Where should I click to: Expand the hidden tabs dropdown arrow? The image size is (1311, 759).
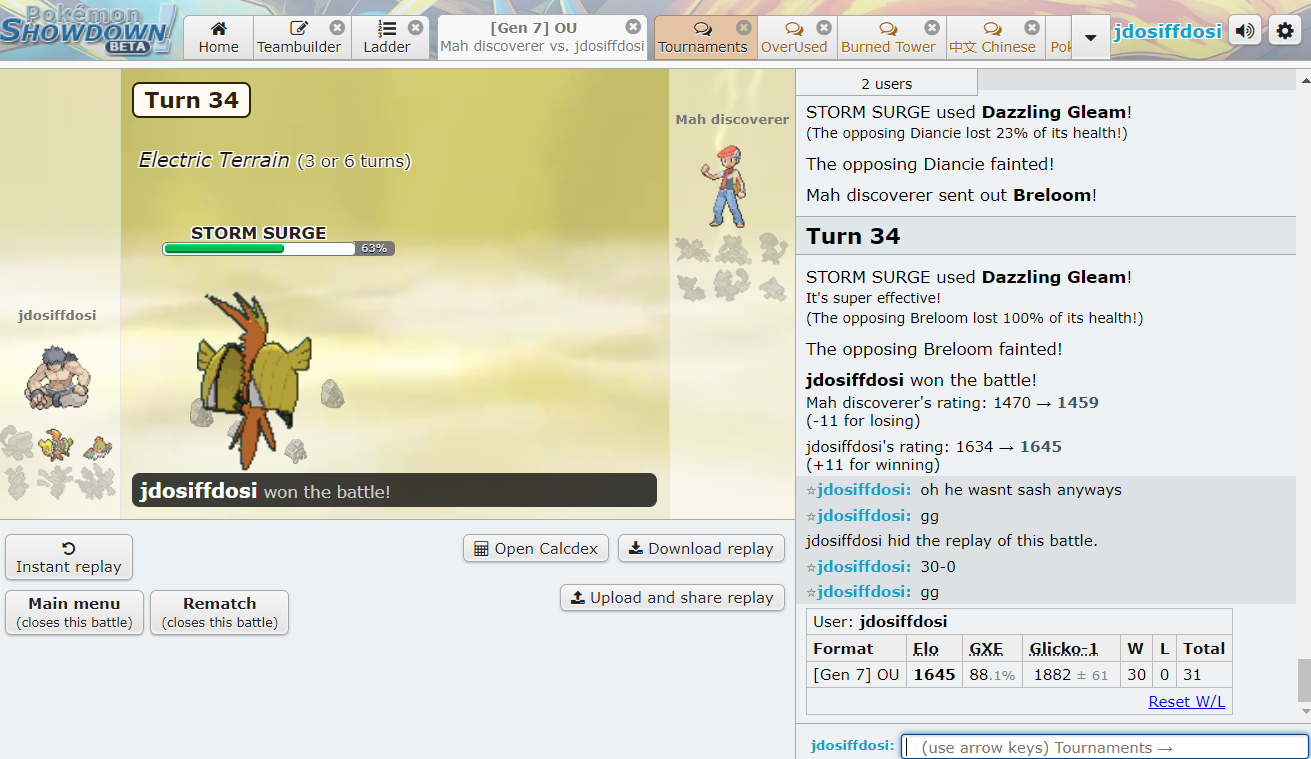(1090, 37)
